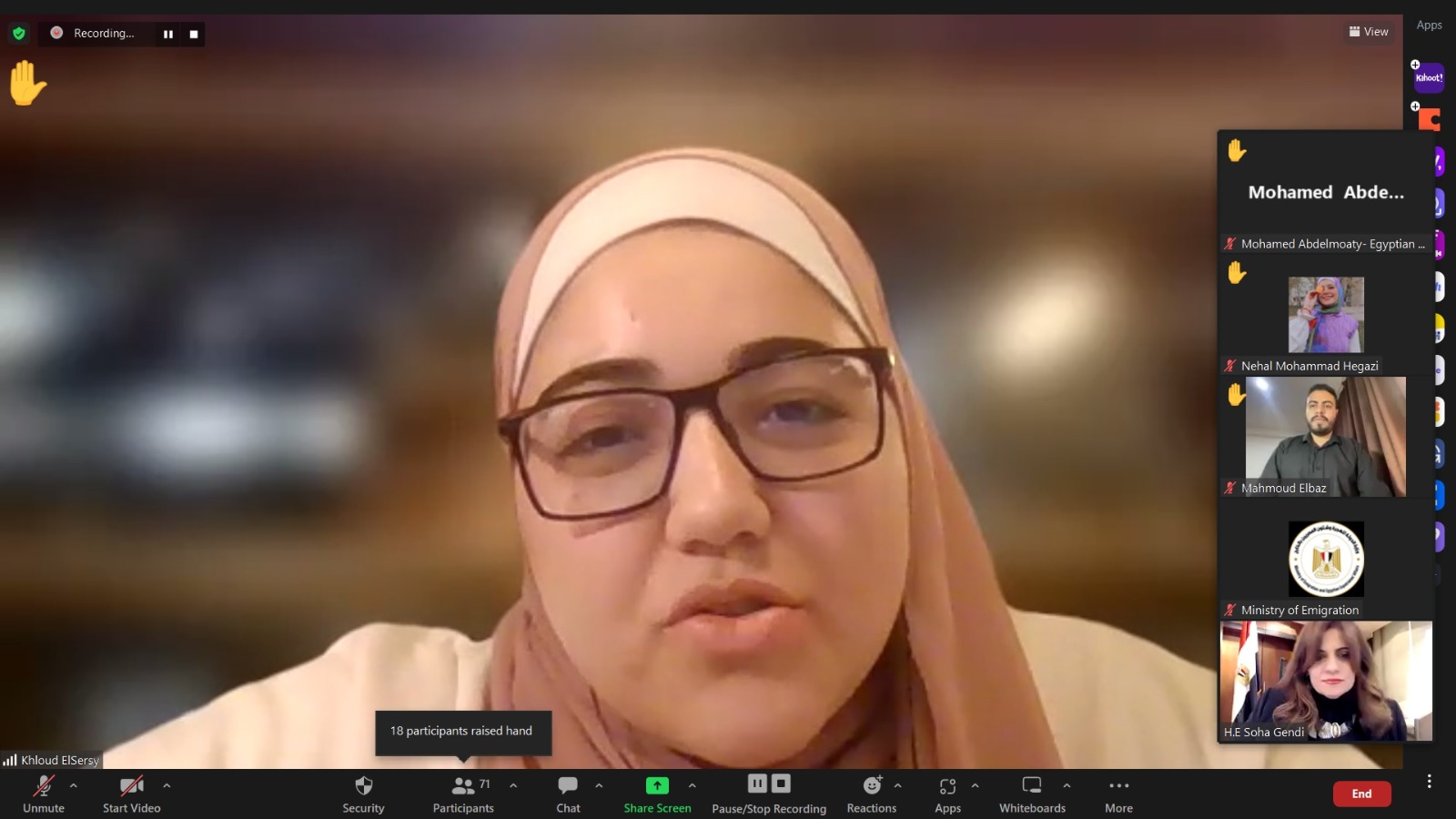
Task: Pause the recording from top indicator
Action: [x=168, y=34]
